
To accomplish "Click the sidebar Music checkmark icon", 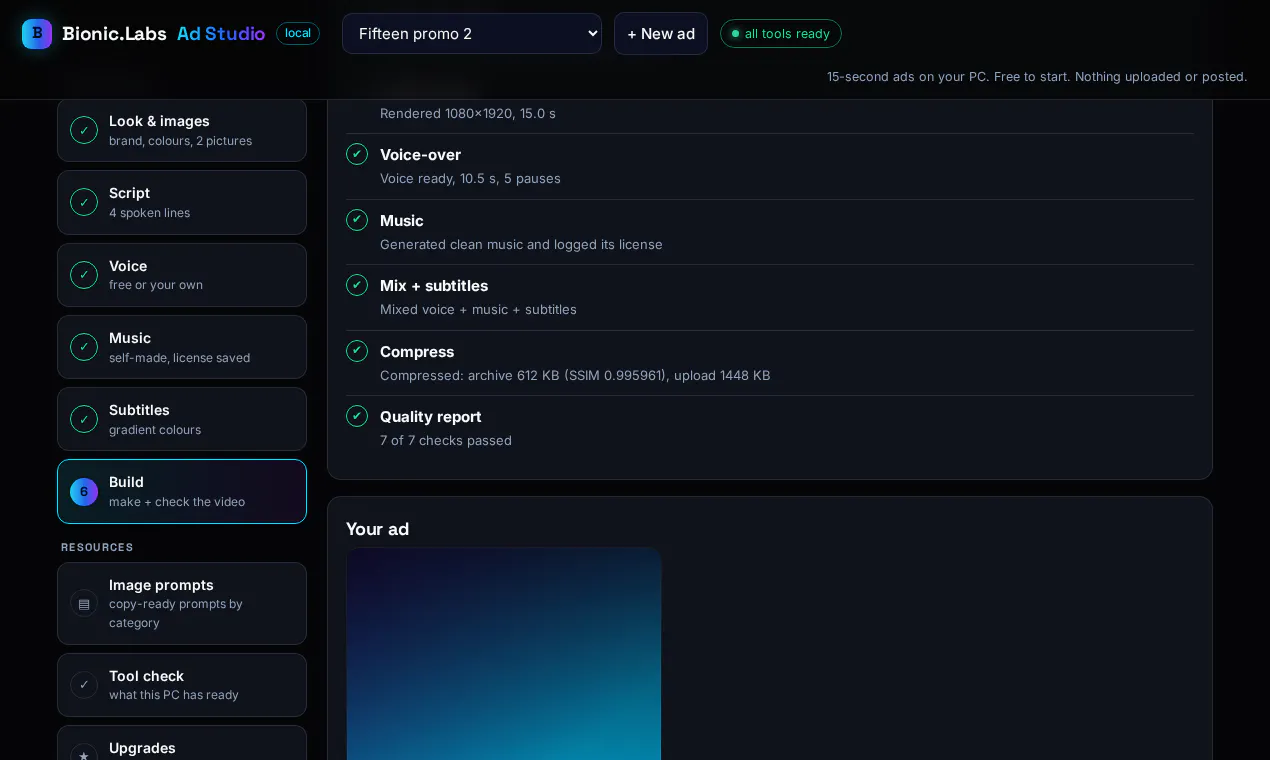I will click(x=84, y=347).
